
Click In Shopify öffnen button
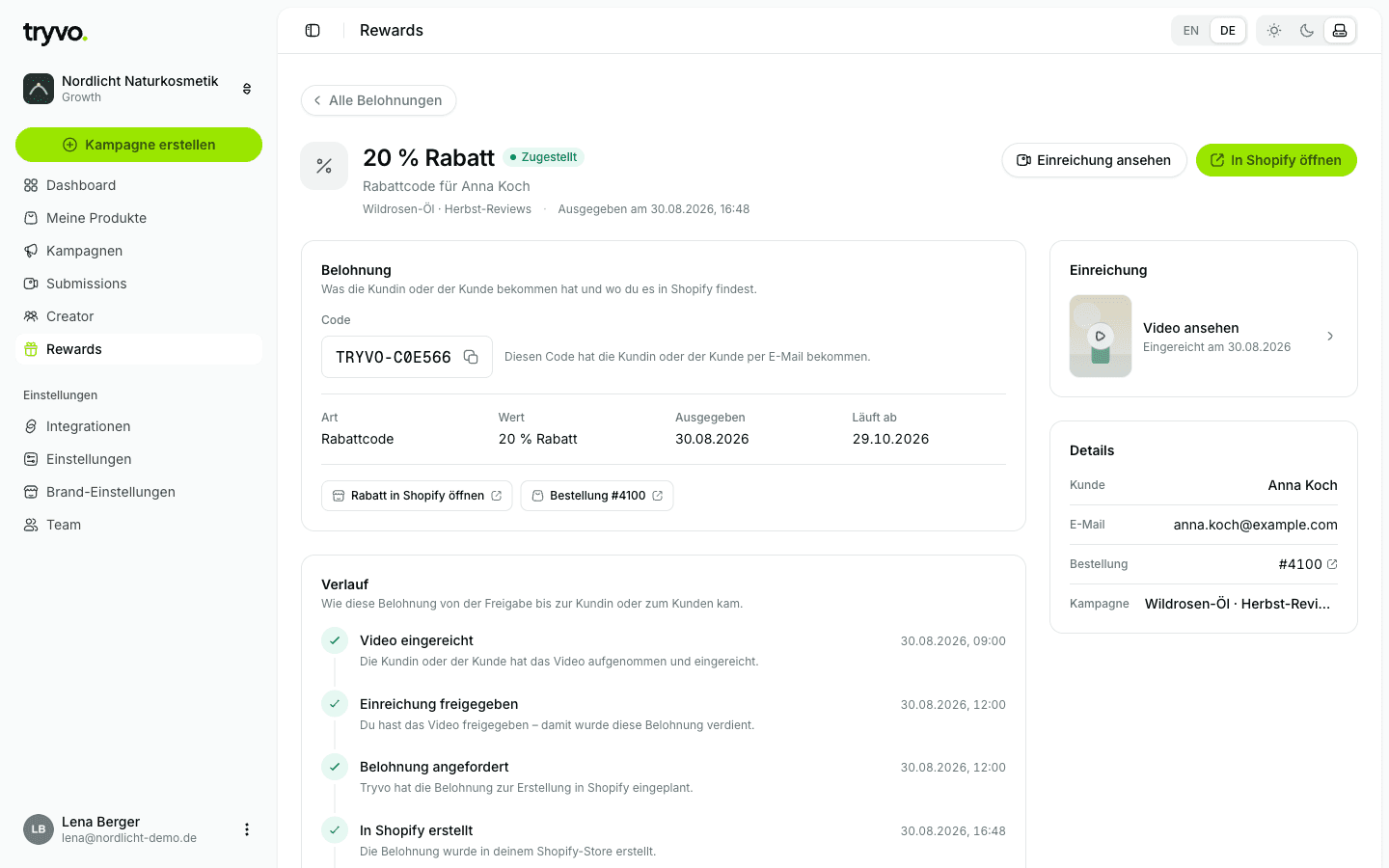(x=1276, y=160)
